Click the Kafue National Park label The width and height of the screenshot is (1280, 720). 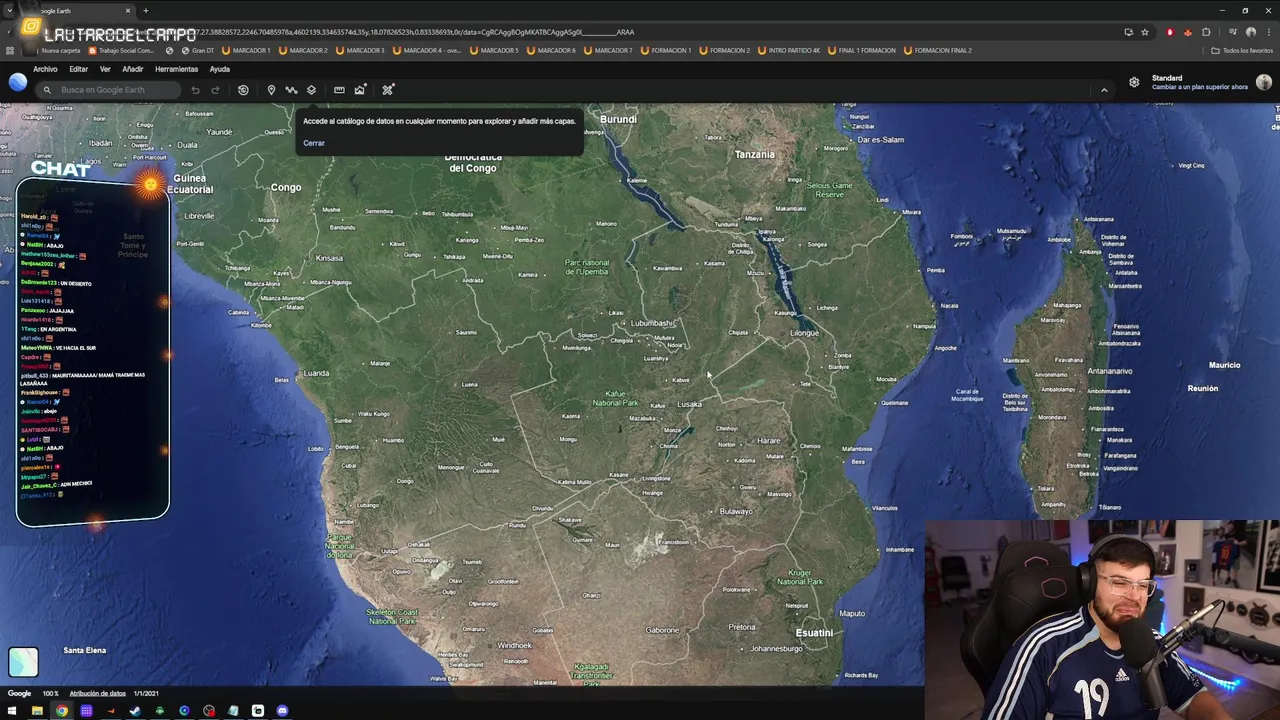pyautogui.click(x=615, y=399)
